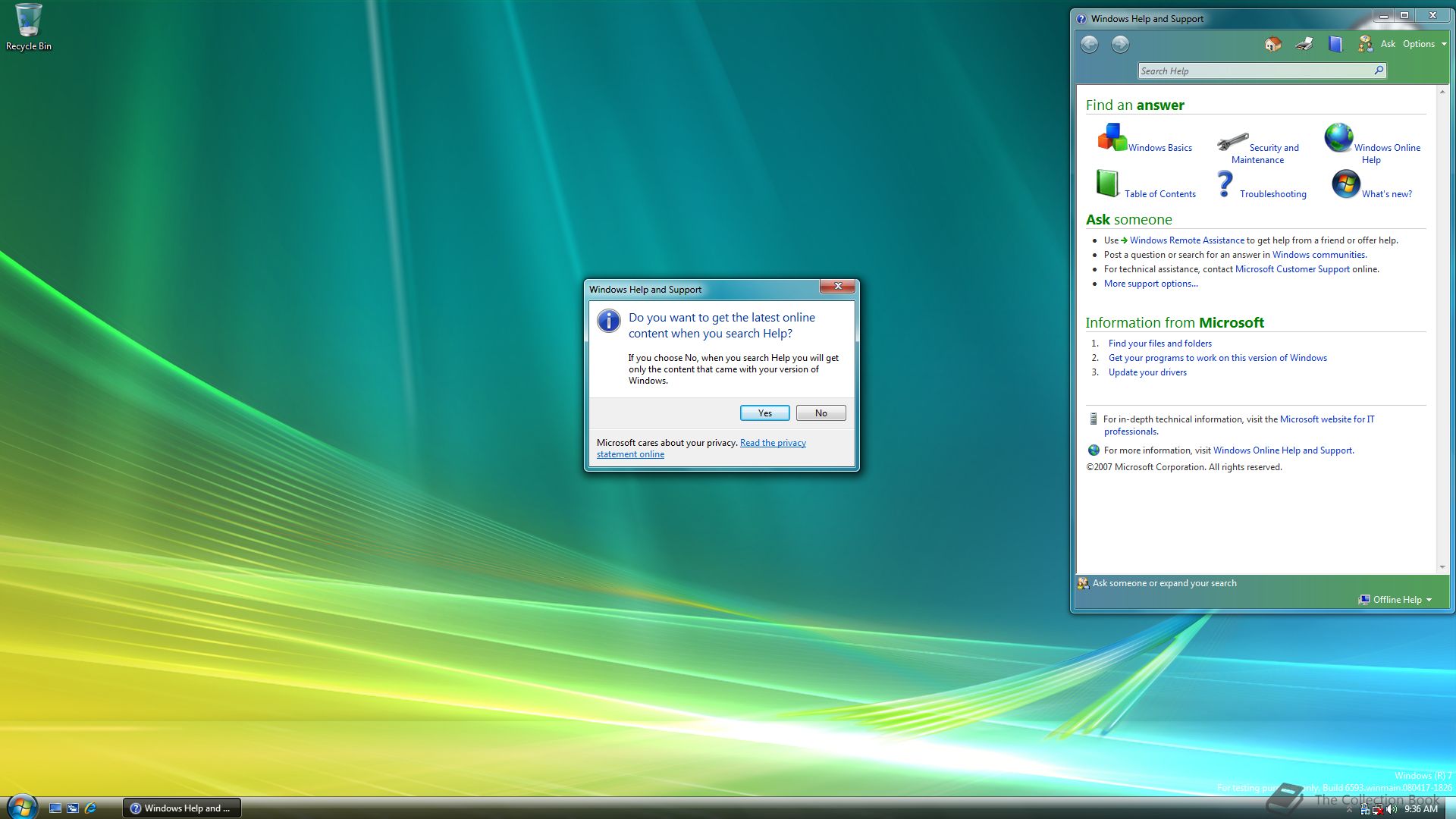Open Windows Basics link

point(1160,148)
